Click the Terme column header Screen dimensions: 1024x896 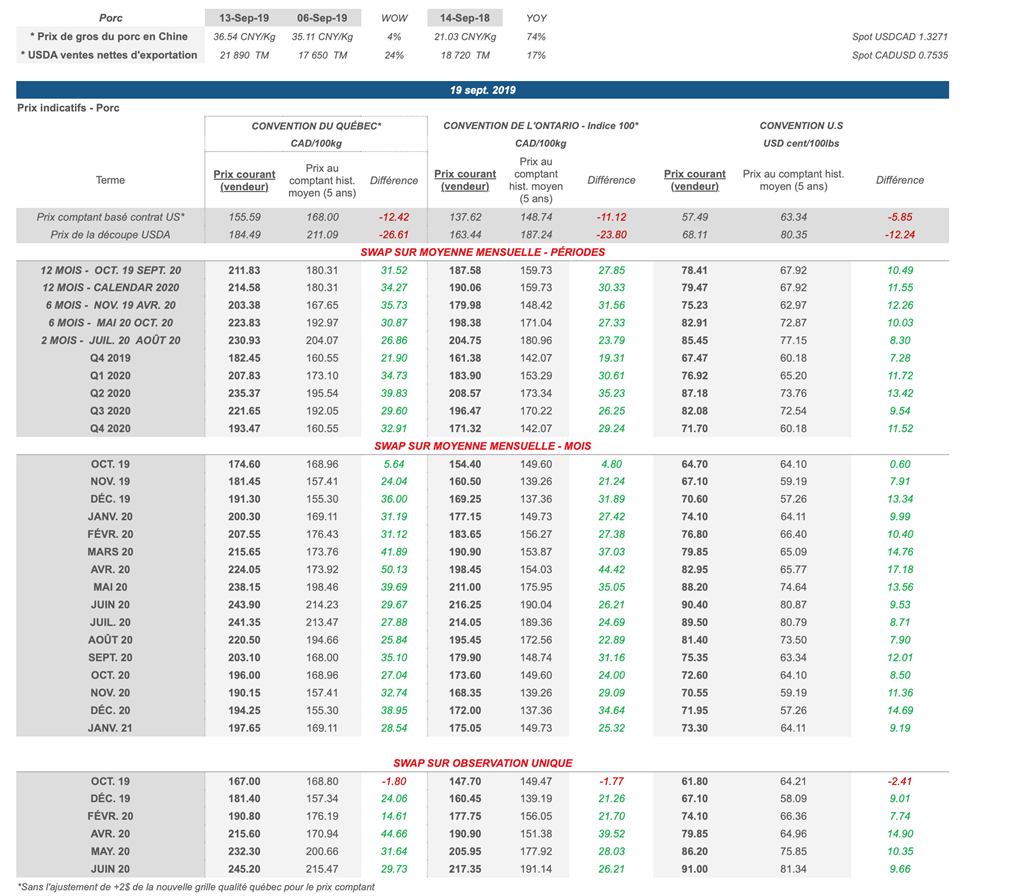[110, 180]
